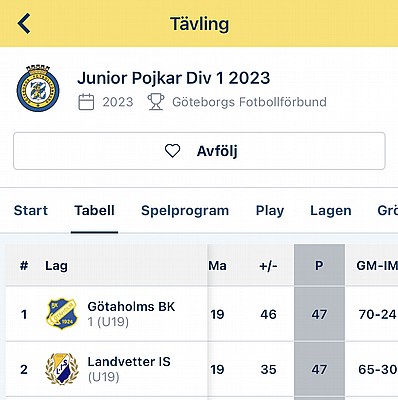Open the Lagen tab
The image size is (398, 400).
coord(331,211)
